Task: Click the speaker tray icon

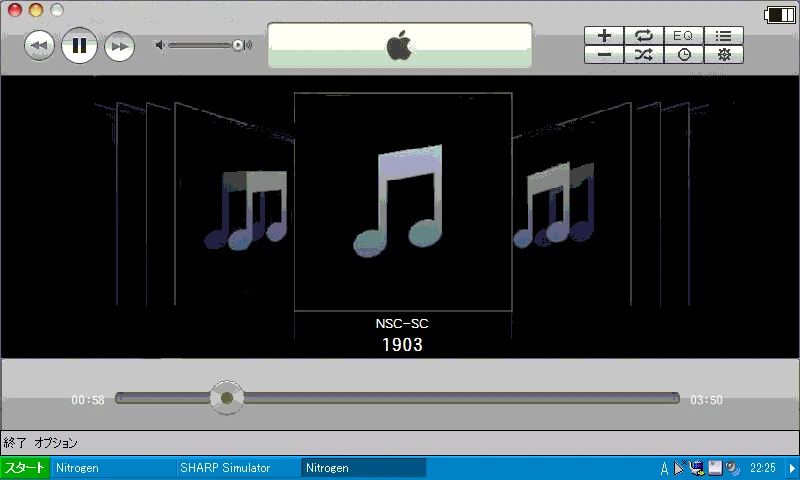Action: (x=733, y=468)
